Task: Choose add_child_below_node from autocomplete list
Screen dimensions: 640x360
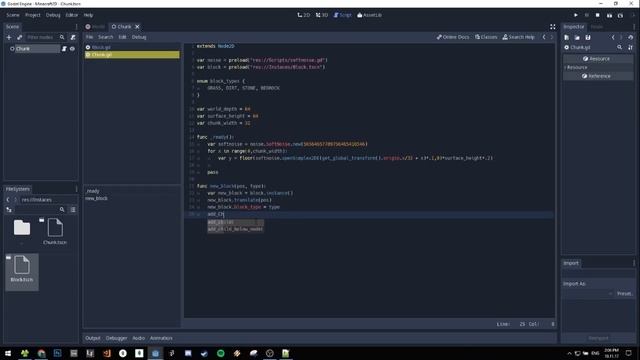Action: pos(235,229)
